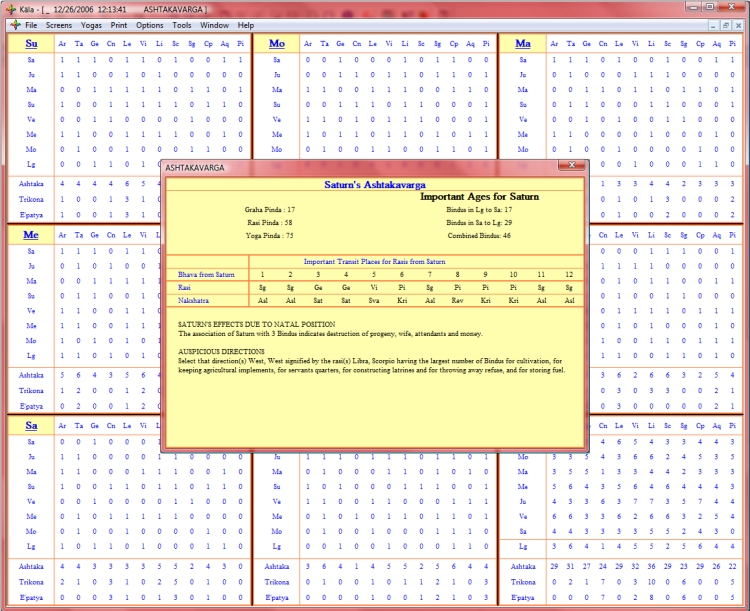
Task: Open the Tools menu
Action: click(x=182, y=25)
